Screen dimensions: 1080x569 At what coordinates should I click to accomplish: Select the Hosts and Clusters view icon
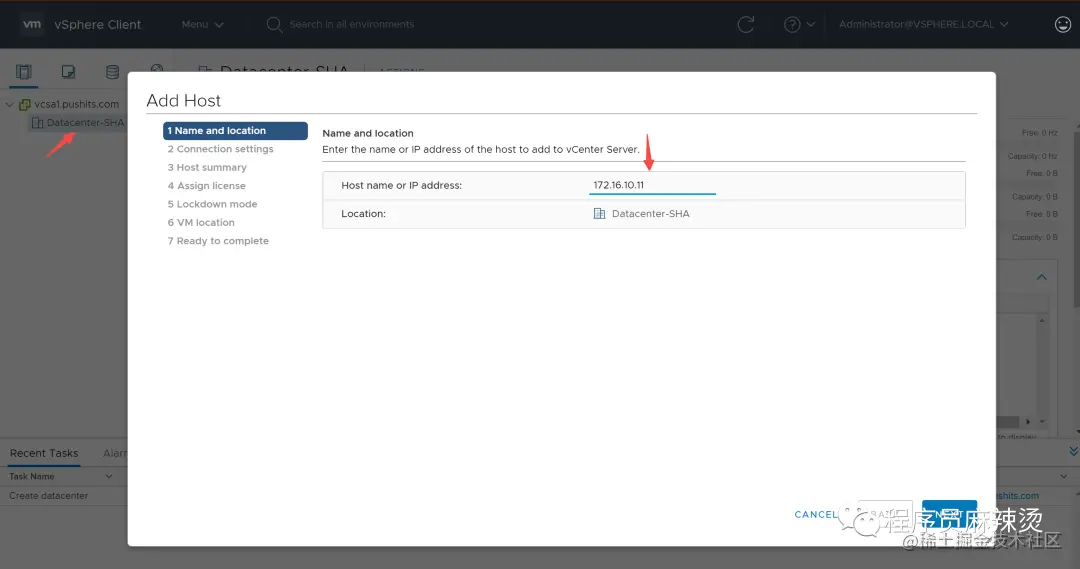(23, 72)
